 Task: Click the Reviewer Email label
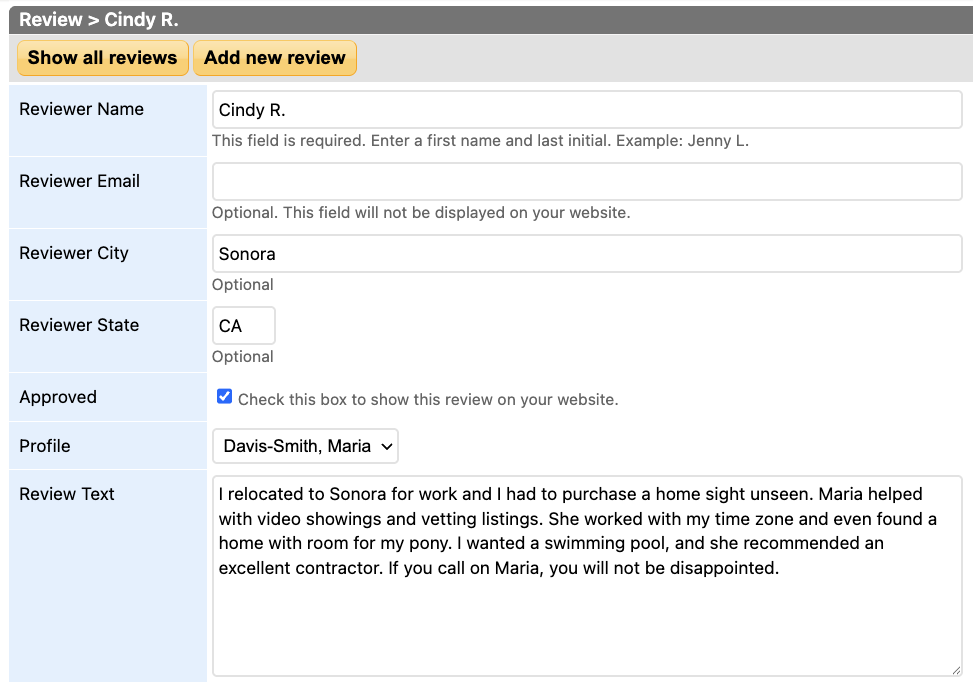79,181
